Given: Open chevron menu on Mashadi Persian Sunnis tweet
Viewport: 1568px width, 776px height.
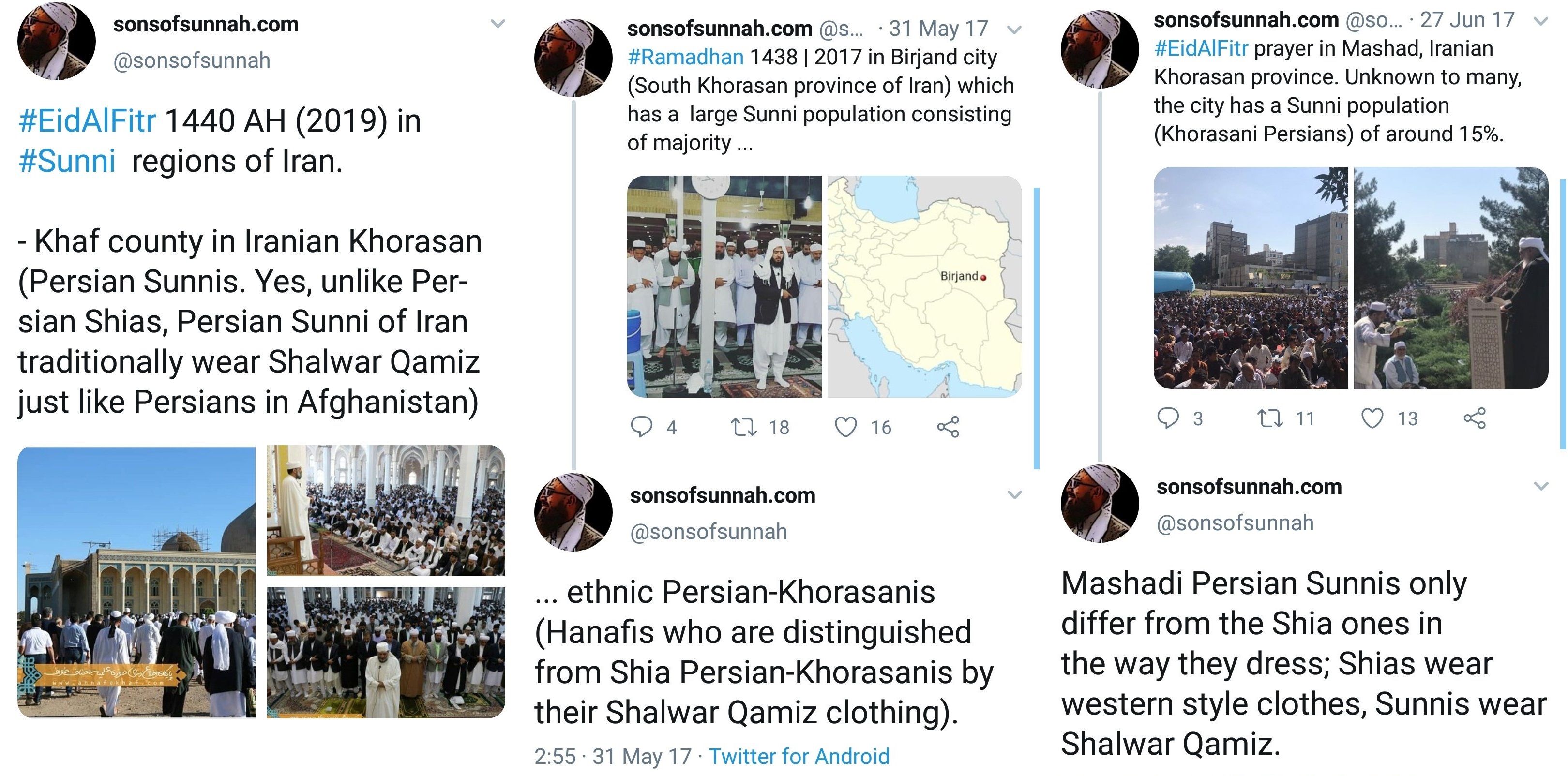Looking at the screenshot, I should coord(1540,486).
